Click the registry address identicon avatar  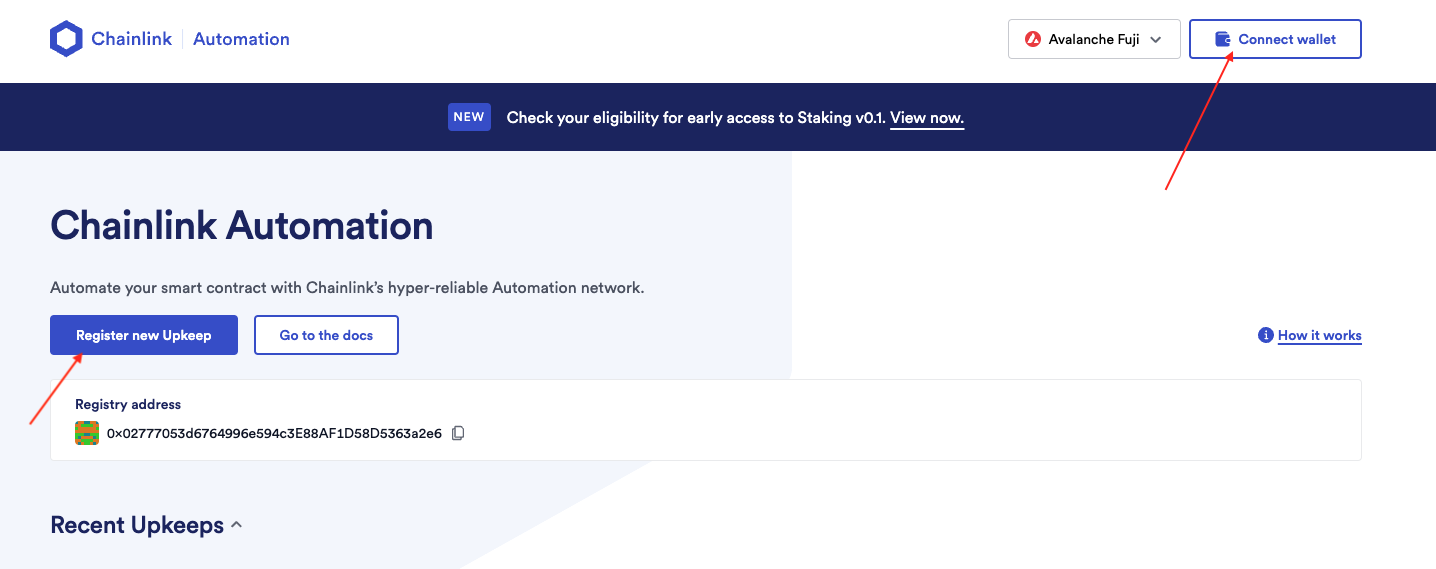87,433
